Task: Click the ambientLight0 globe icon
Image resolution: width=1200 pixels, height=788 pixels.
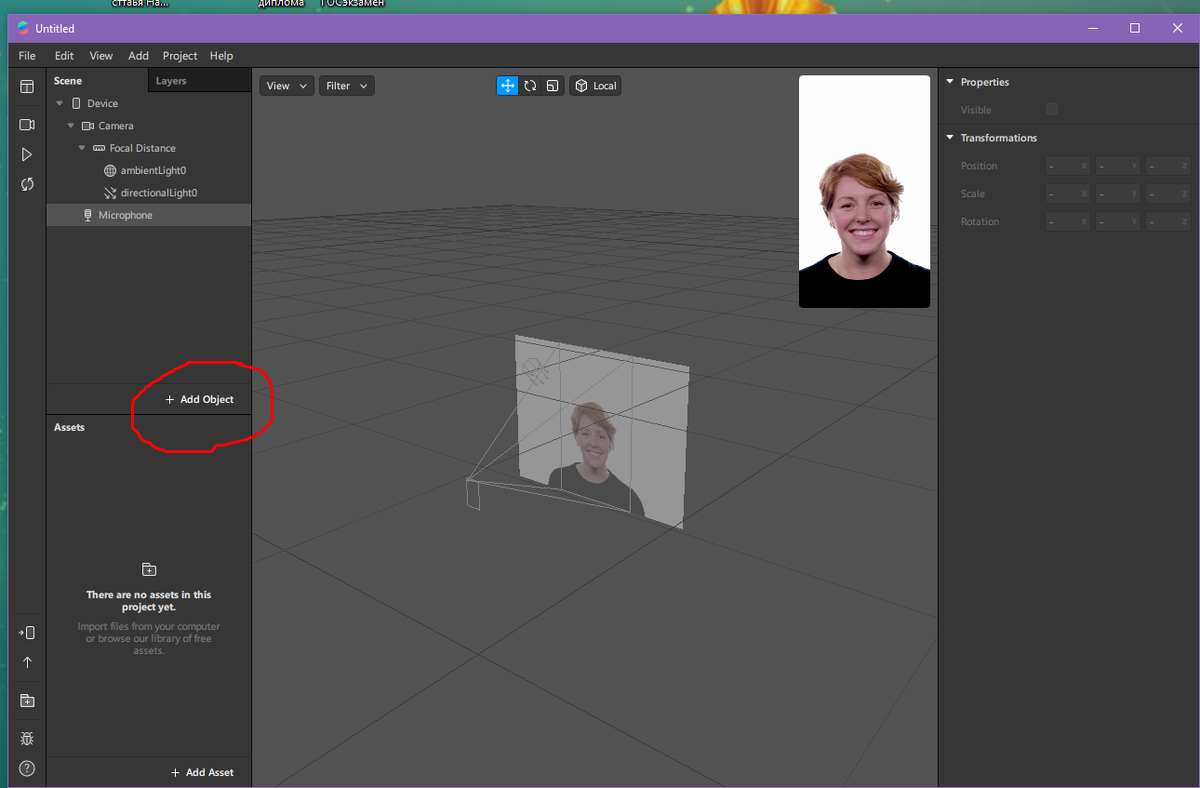Action: (x=111, y=171)
